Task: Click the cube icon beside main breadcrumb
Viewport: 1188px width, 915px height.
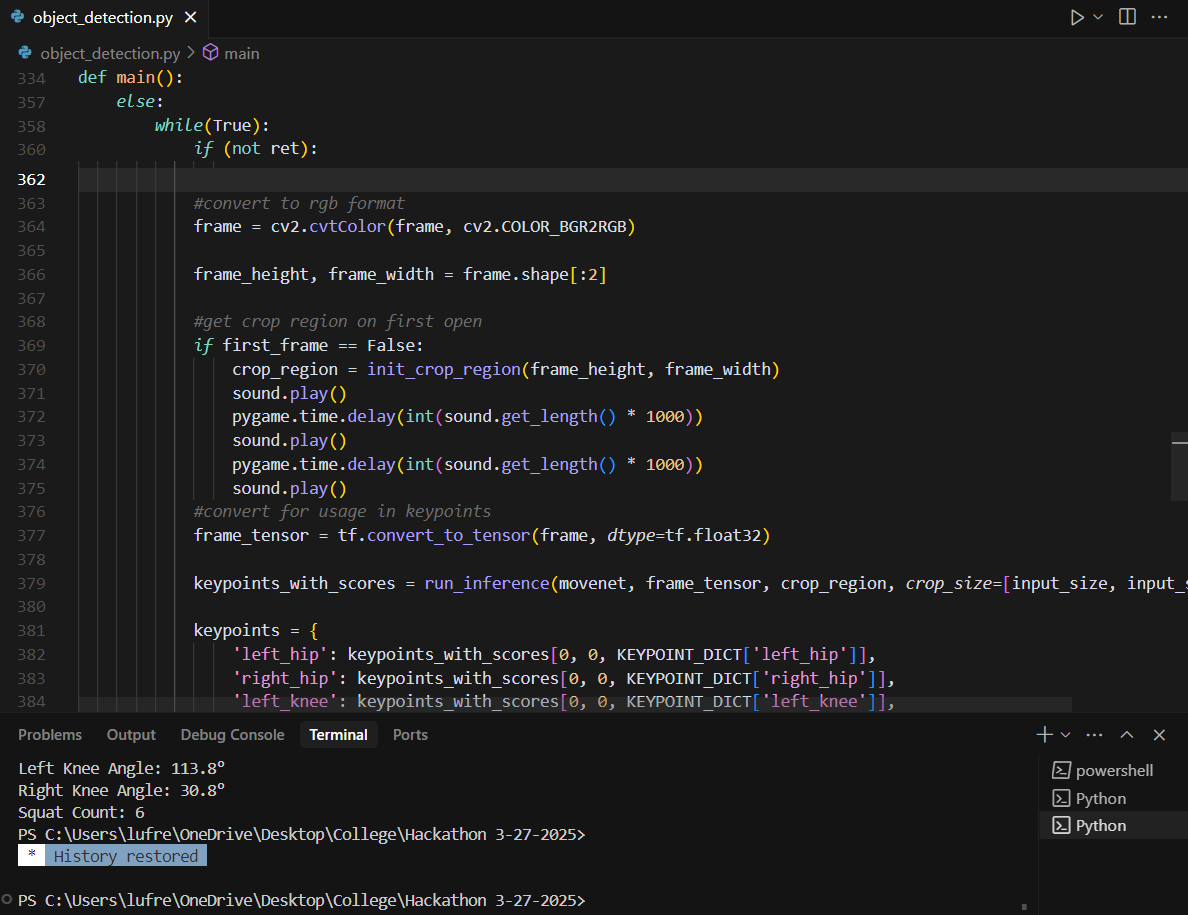Action: pyautogui.click(x=211, y=52)
